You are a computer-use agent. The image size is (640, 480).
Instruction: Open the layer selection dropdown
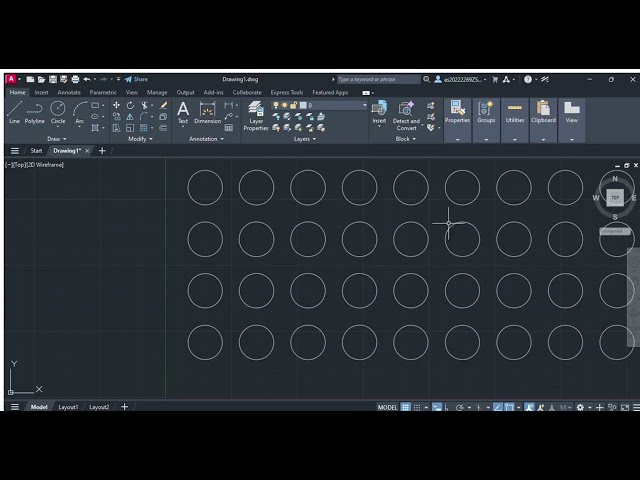coord(364,105)
